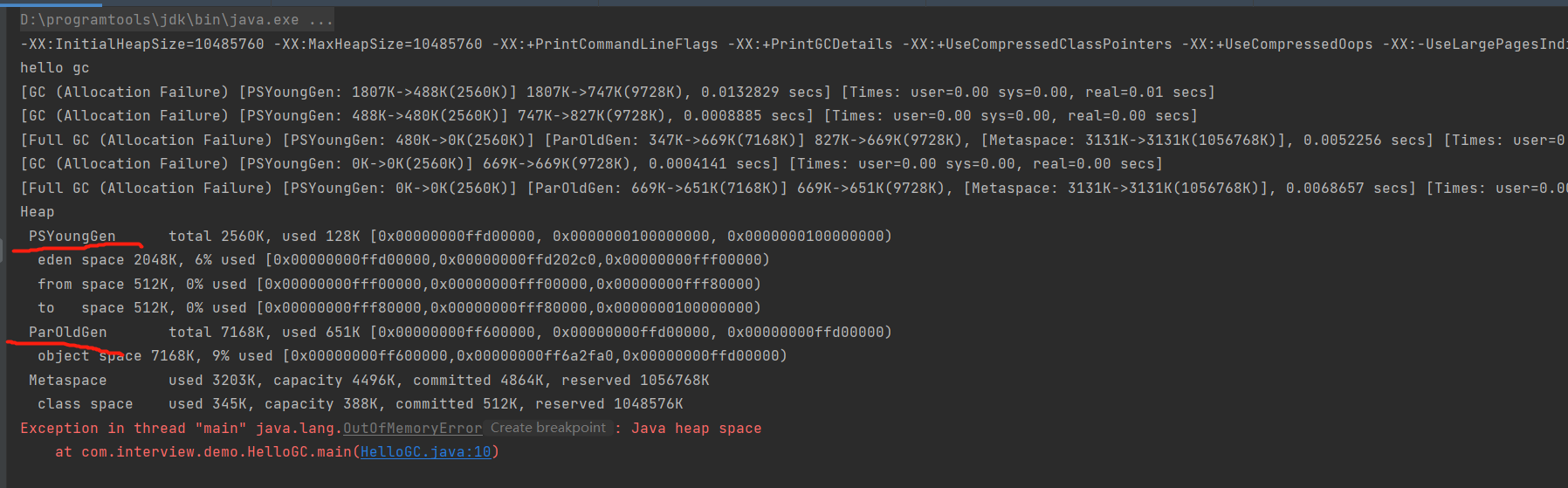
Task: Click the underlined PSYoungGen heap entry
Action: 72,237
